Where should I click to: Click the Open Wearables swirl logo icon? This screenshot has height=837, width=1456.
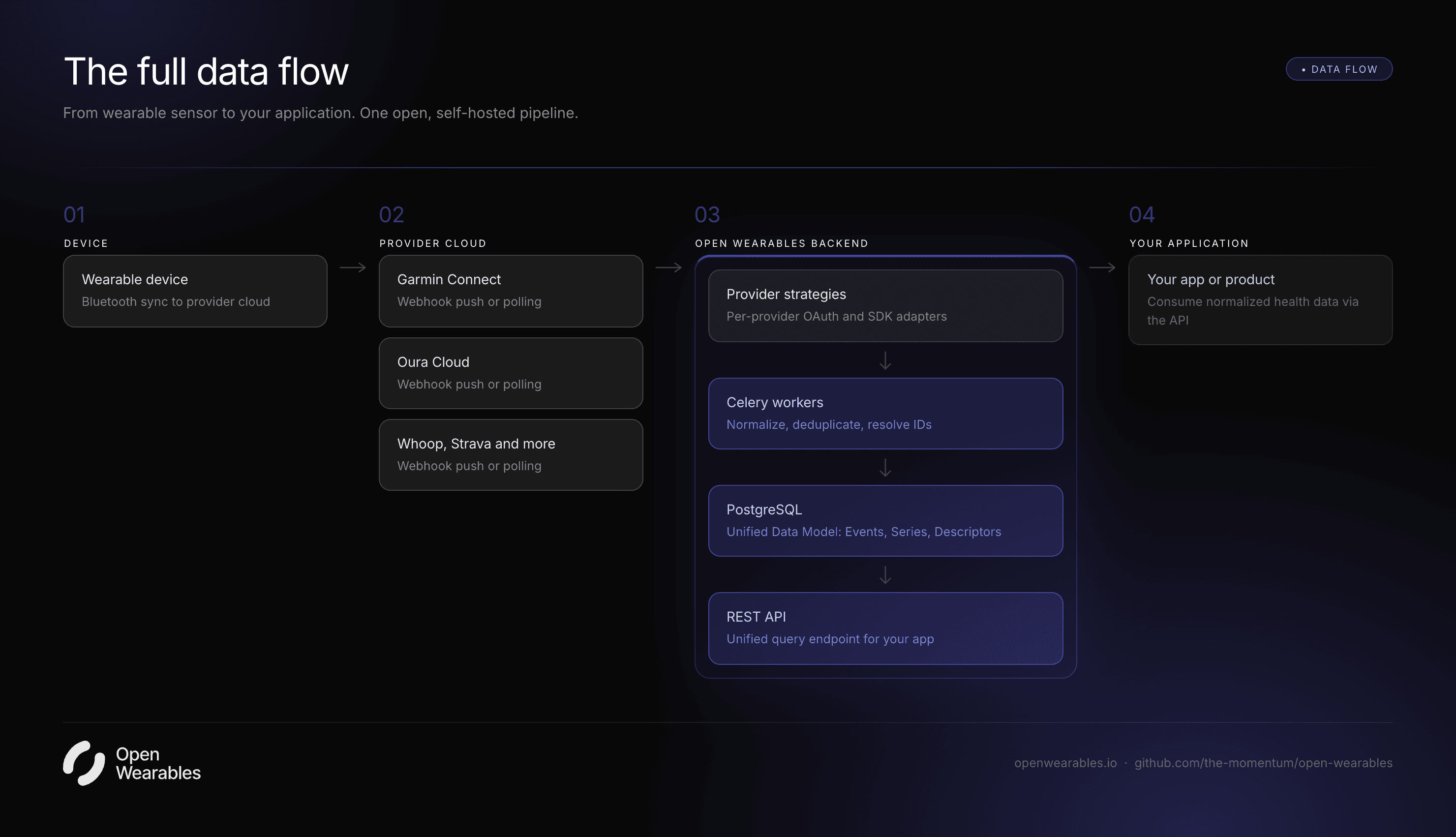84,763
